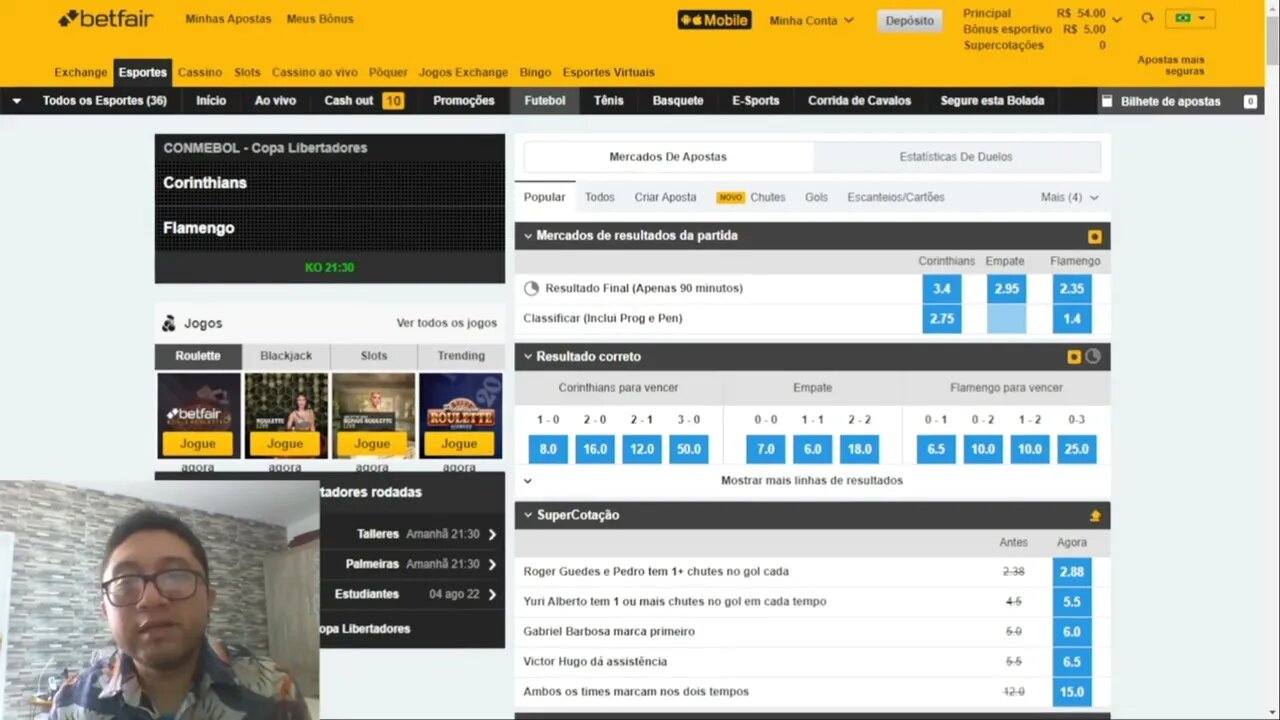This screenshot has width=1280, height=720.
Task: Bet on Corinthians at 3.4
Action: pos(942,289)
